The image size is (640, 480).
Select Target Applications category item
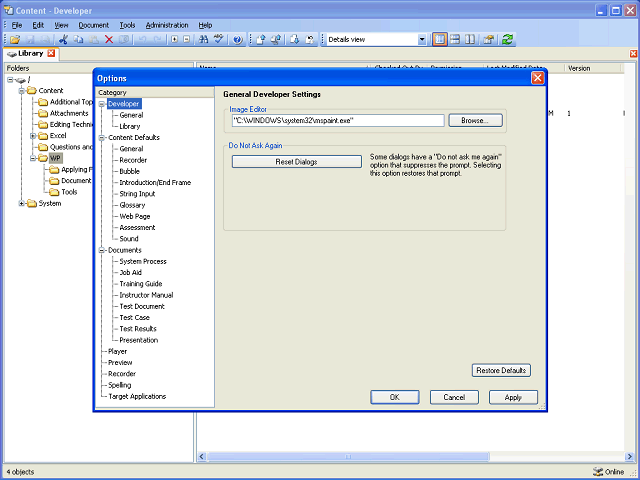pos(137,396)
